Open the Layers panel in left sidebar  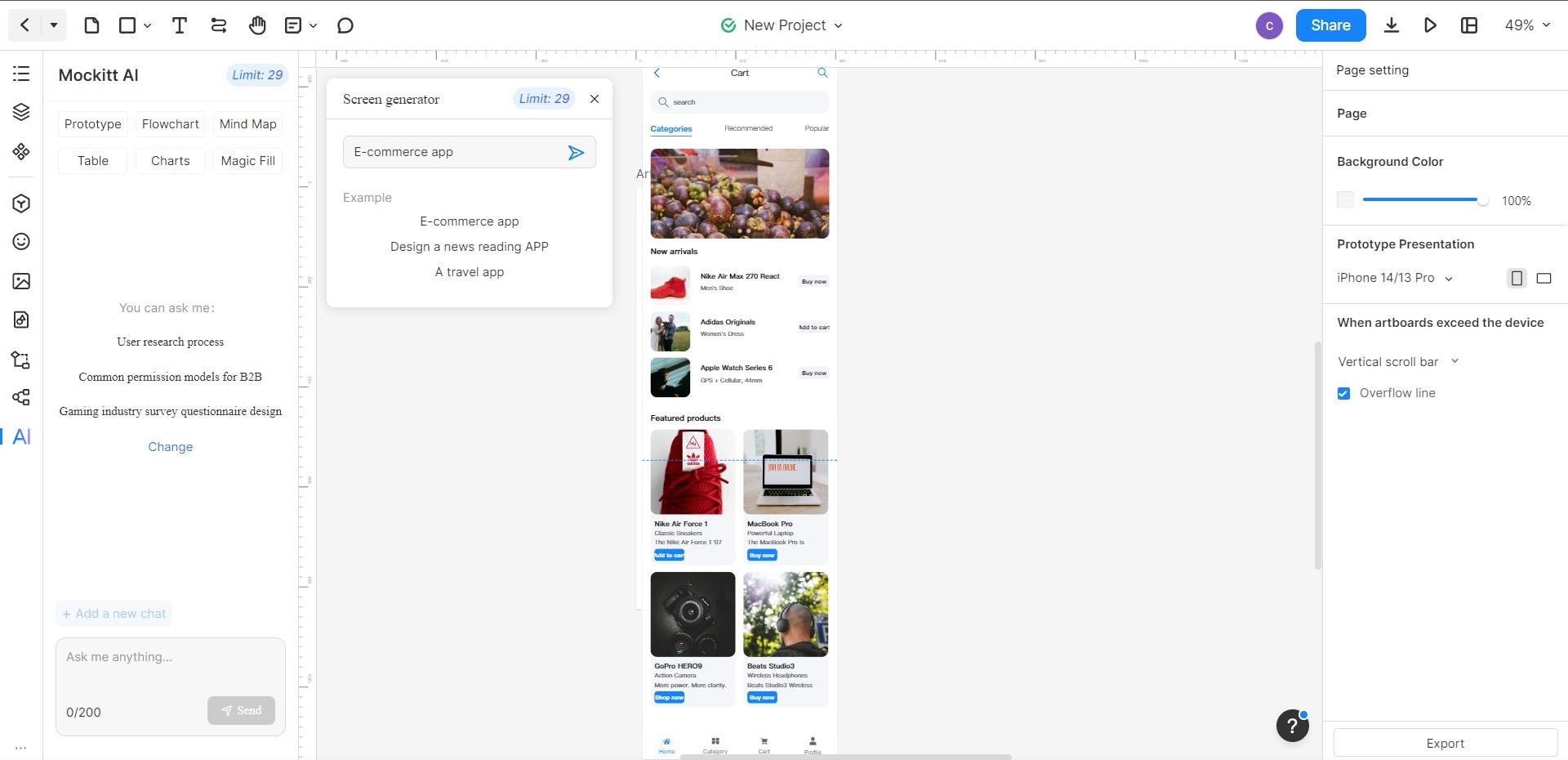click(21, 112)
